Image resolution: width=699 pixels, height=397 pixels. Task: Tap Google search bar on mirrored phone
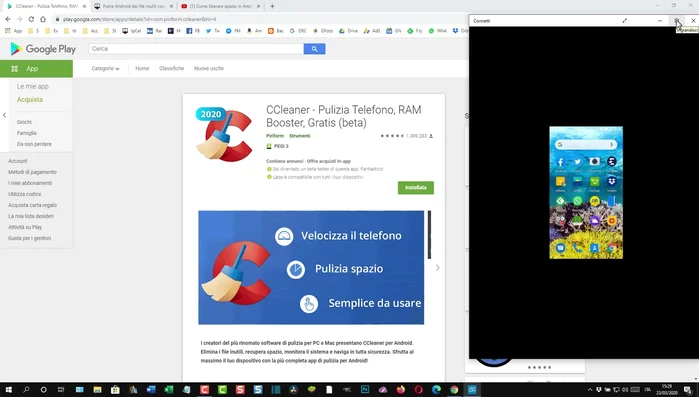coord(586,144)
